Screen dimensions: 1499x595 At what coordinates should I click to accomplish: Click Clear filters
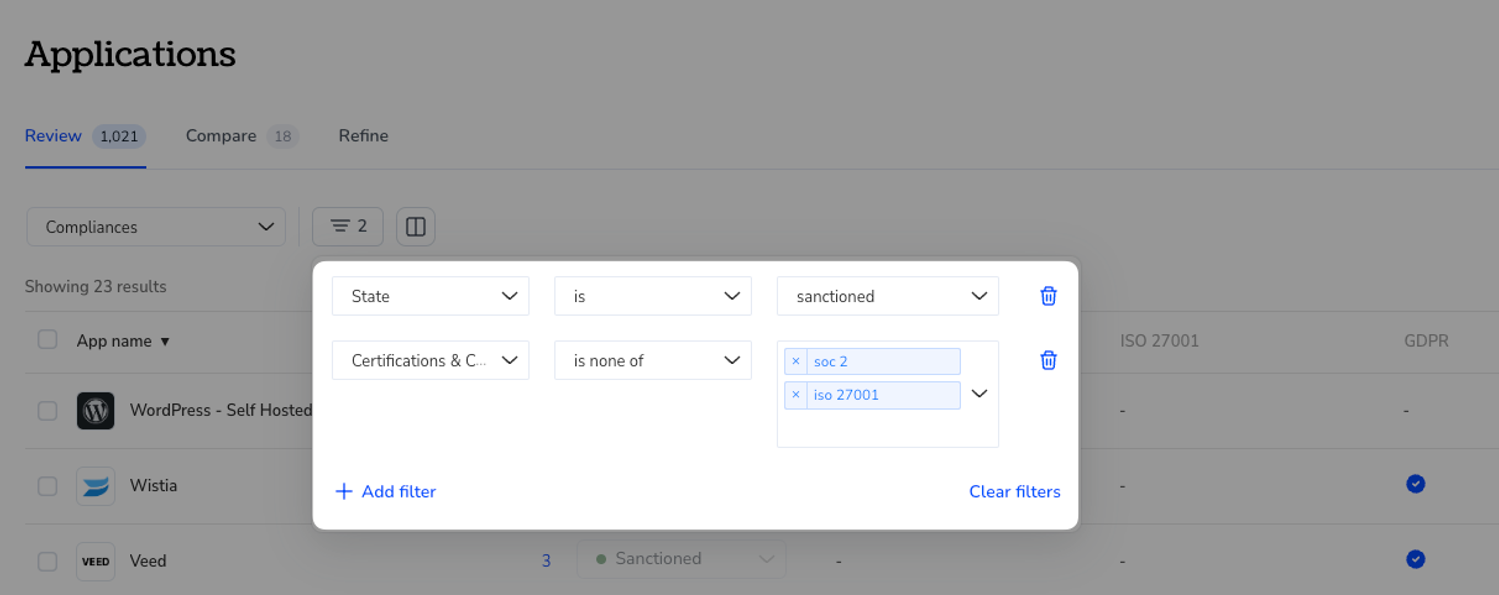(x=1014, y=491)
